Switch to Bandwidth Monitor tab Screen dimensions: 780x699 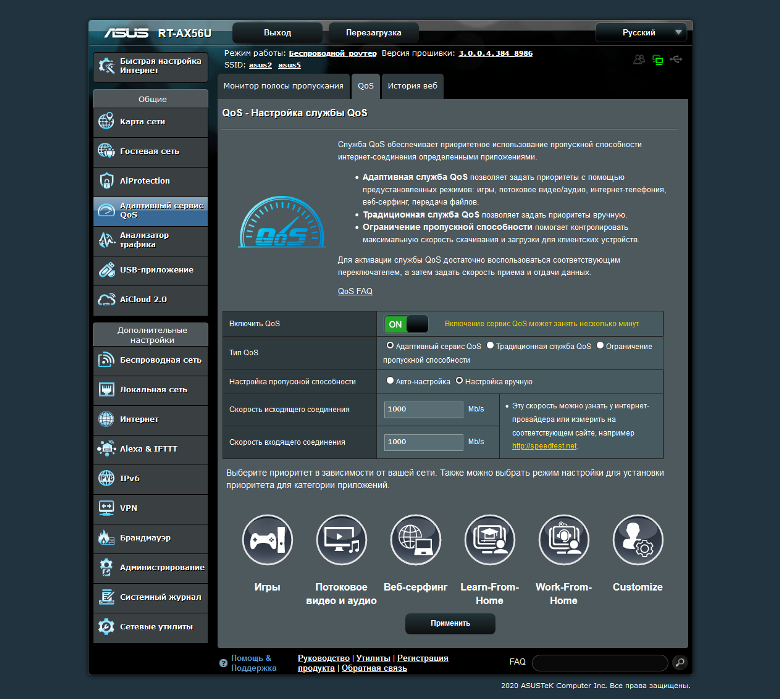284,86
